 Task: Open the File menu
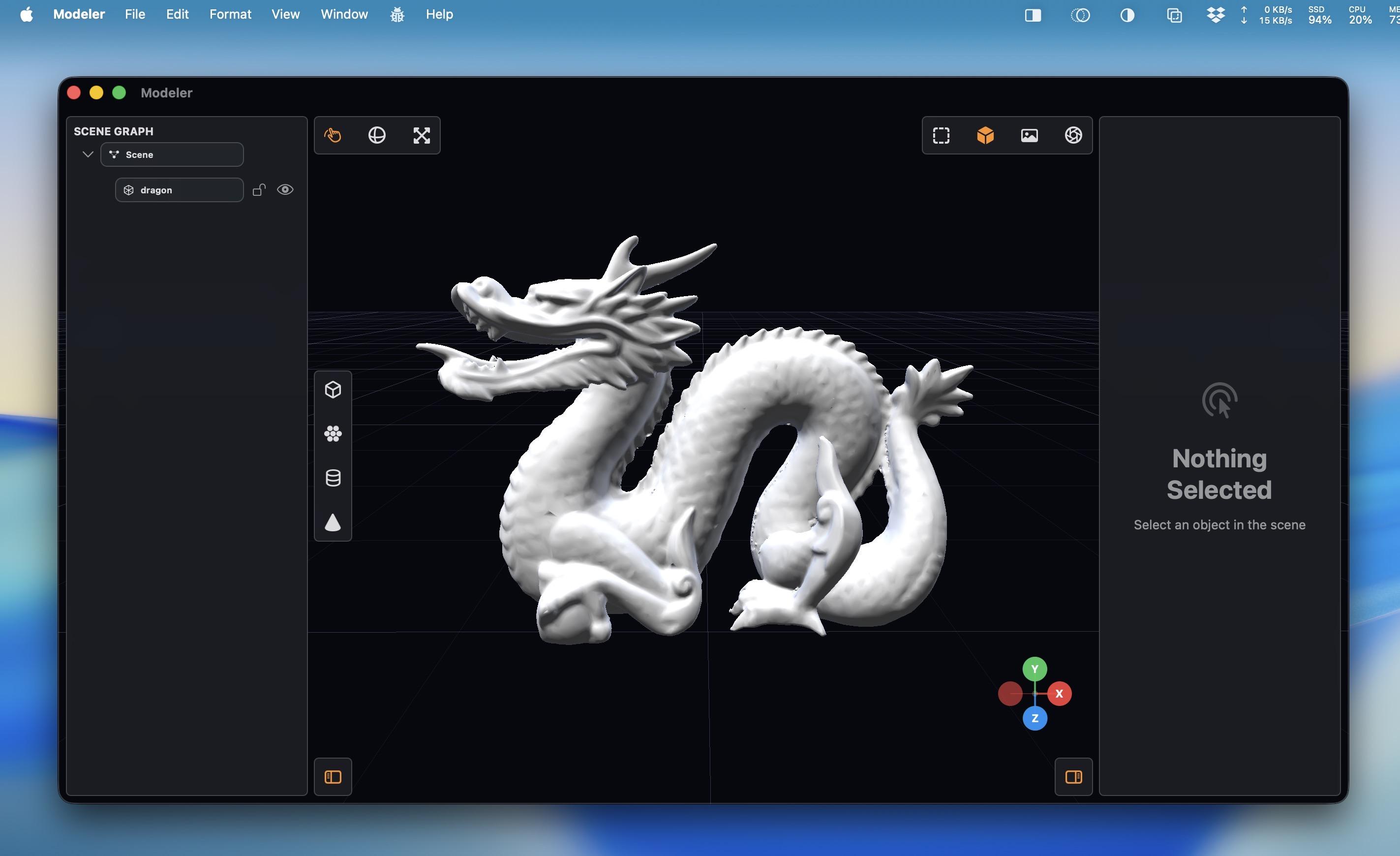pos(135,14)
